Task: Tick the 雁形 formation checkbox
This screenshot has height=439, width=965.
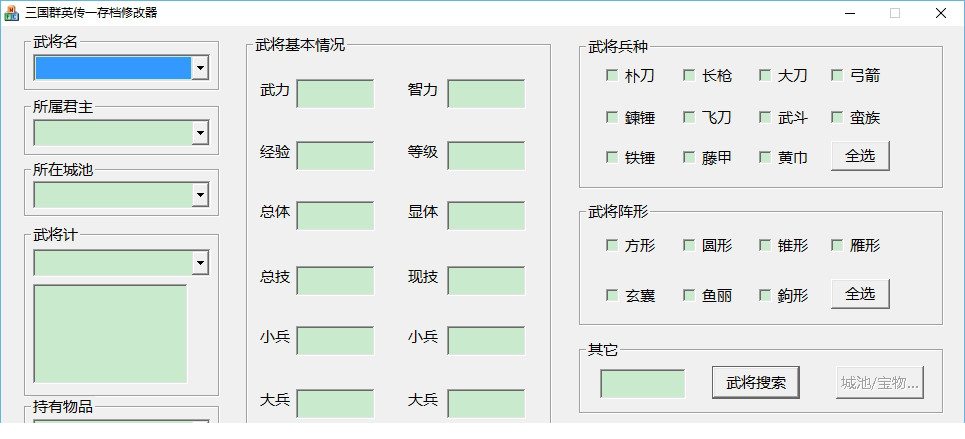Action: pos(837,245)
